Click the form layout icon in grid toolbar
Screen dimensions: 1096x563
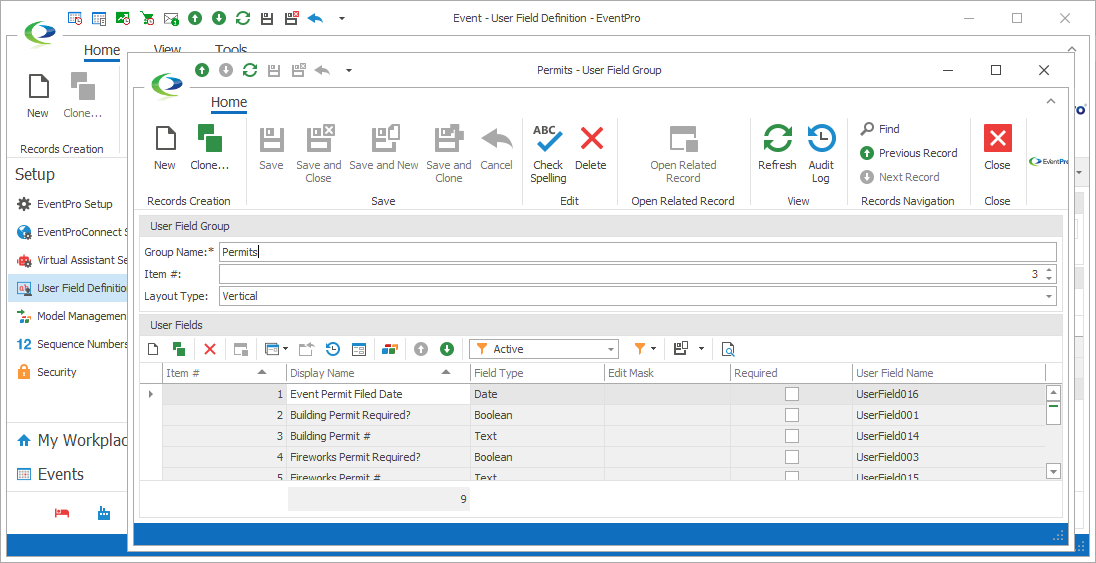coord(359,349)
